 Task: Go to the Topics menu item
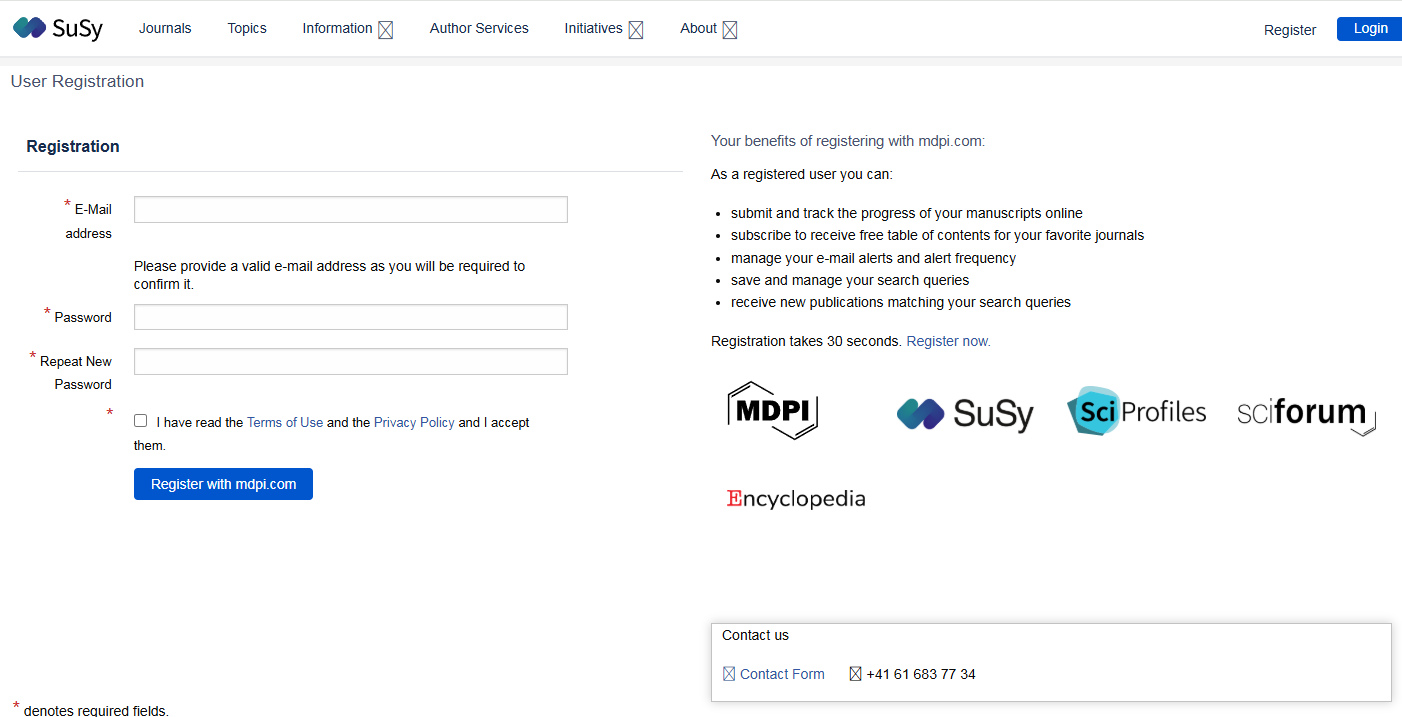pos(247,28)
